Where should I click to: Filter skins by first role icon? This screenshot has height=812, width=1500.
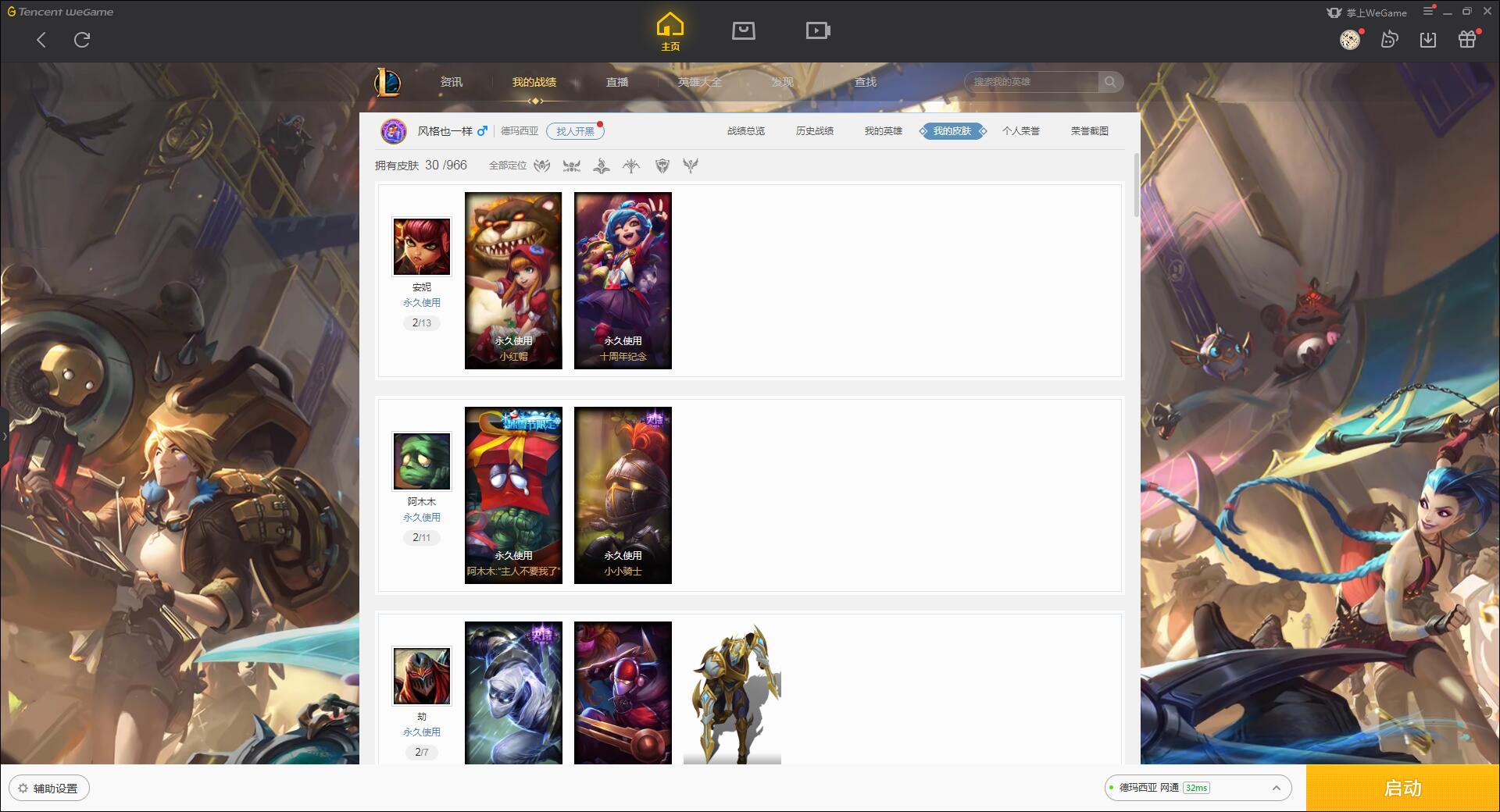[542, 166]
